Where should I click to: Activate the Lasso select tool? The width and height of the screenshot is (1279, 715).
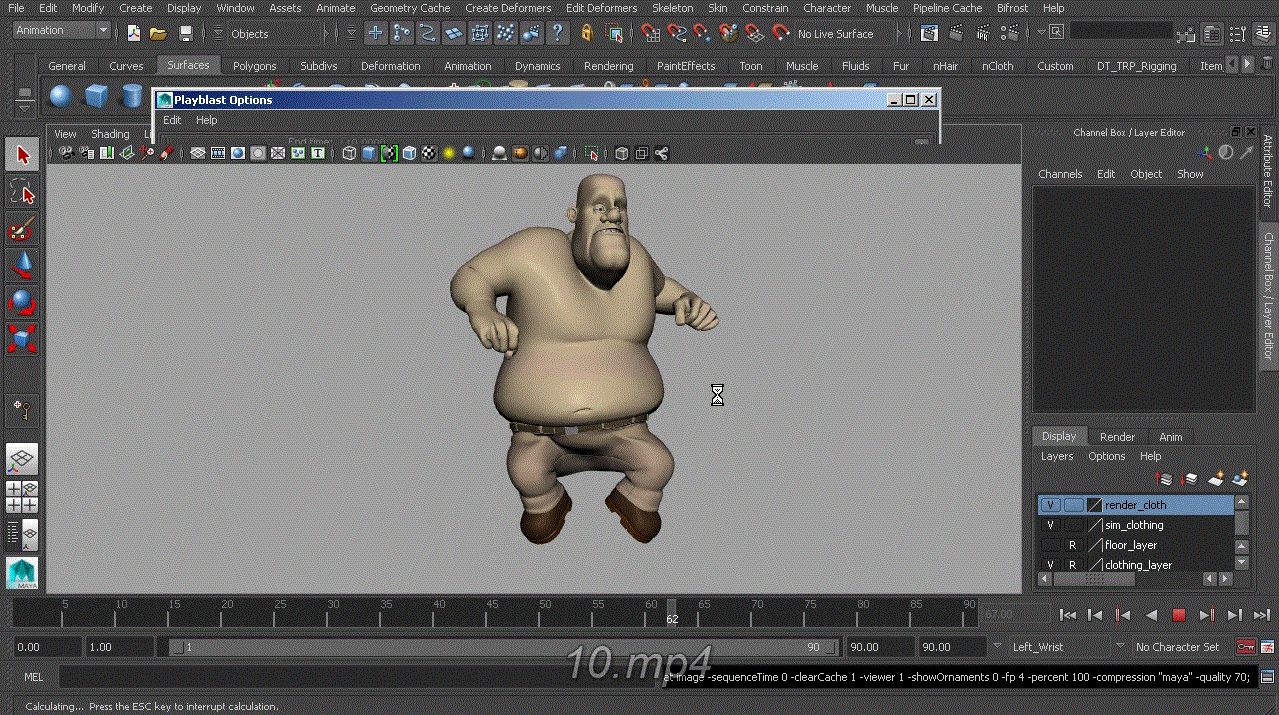(x=22, y=191)
